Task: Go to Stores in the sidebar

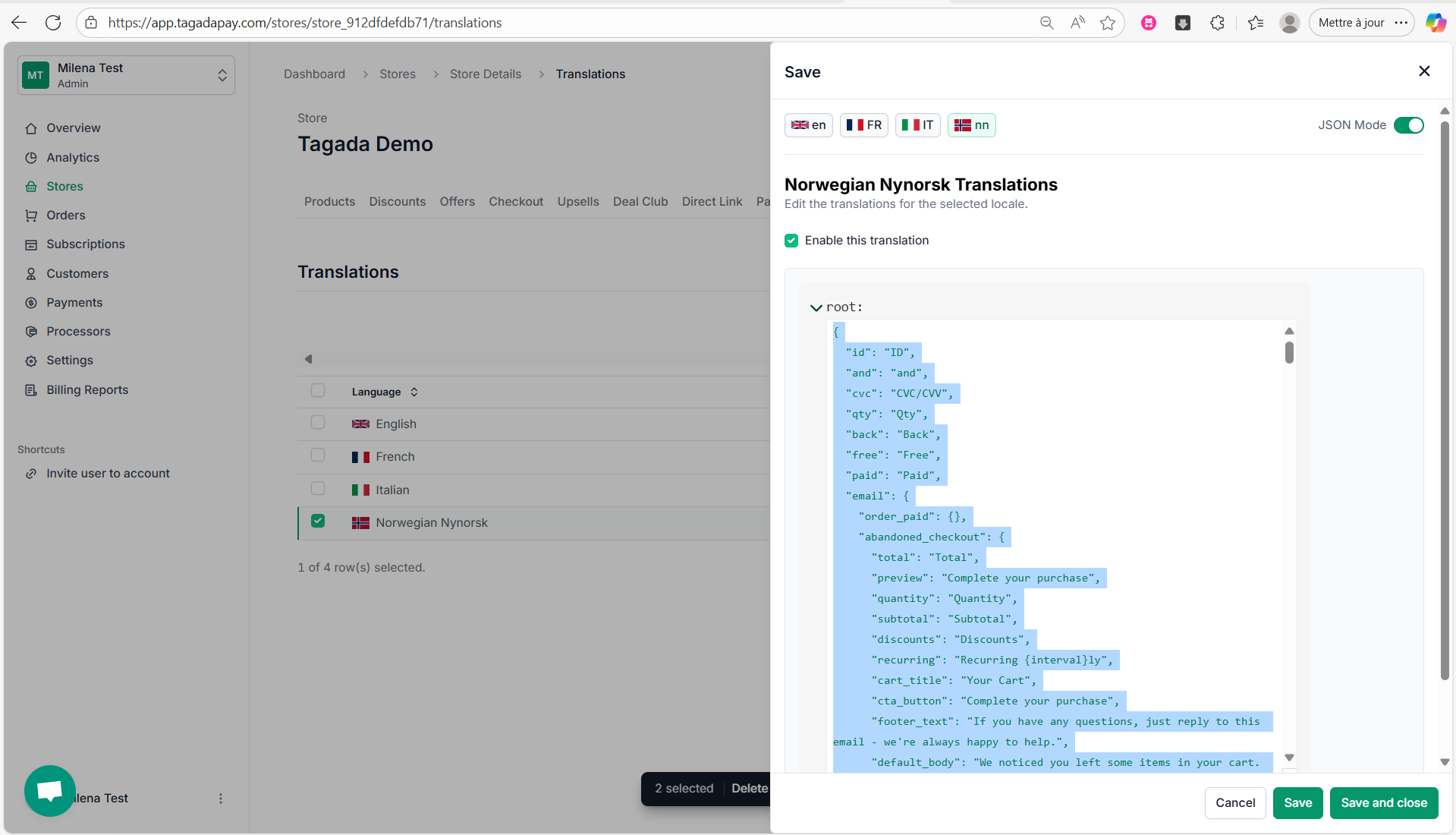Action: click(x=64, y=187)
